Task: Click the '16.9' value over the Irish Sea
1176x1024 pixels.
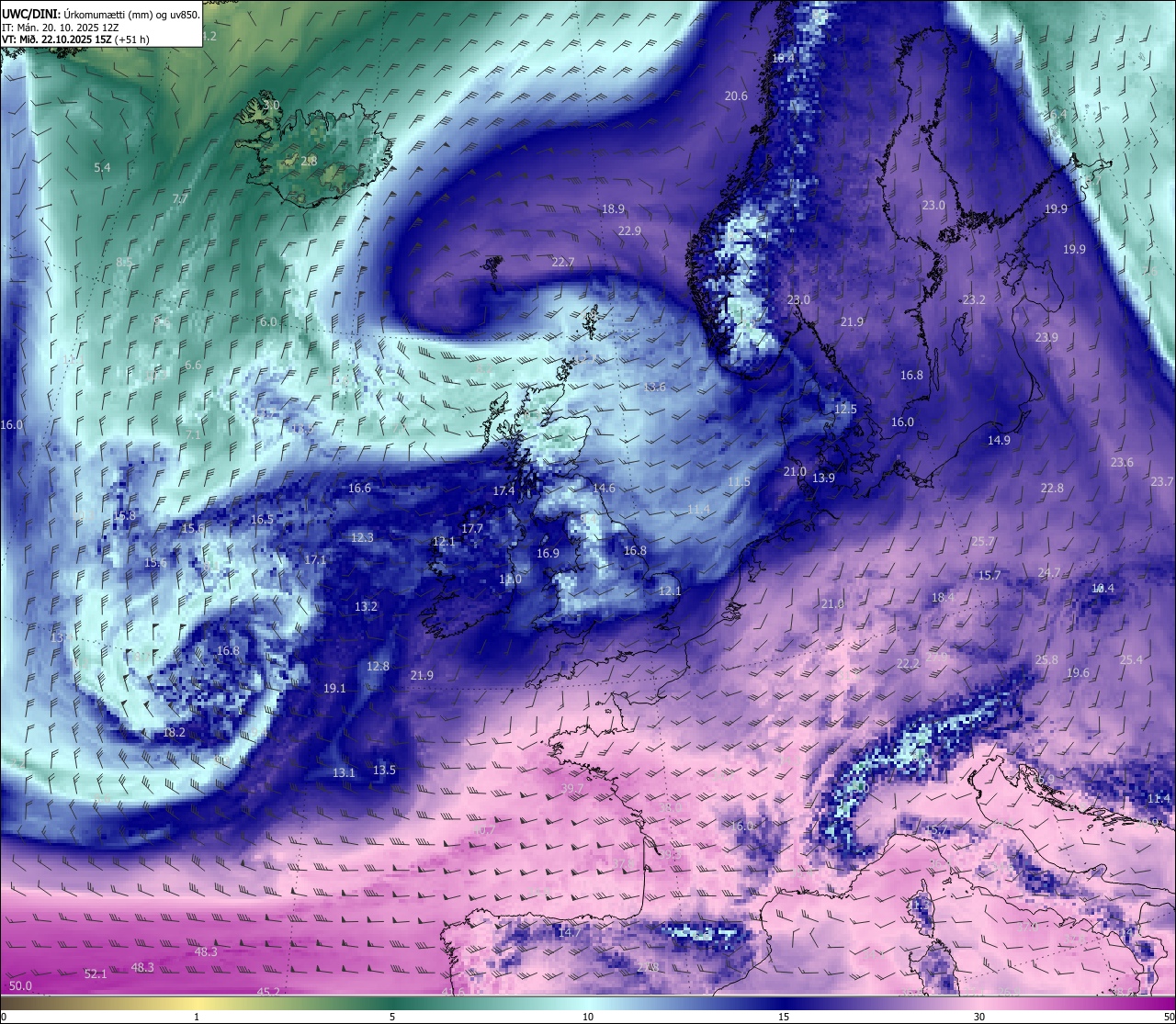Action: coord(548,553)
